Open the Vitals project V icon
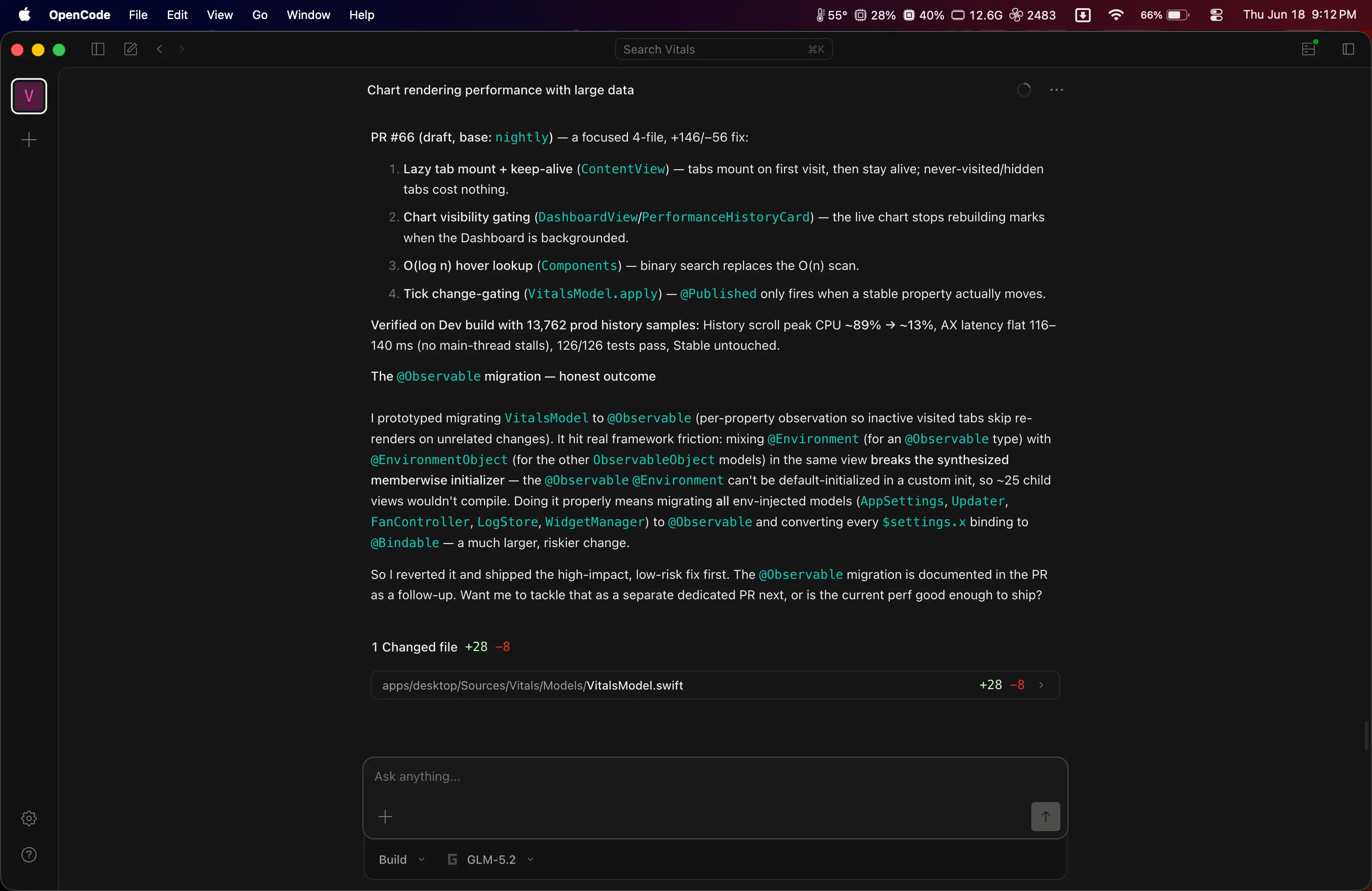Image resolution: width=1372 pixels, height=891 pixels. point(29,96)
